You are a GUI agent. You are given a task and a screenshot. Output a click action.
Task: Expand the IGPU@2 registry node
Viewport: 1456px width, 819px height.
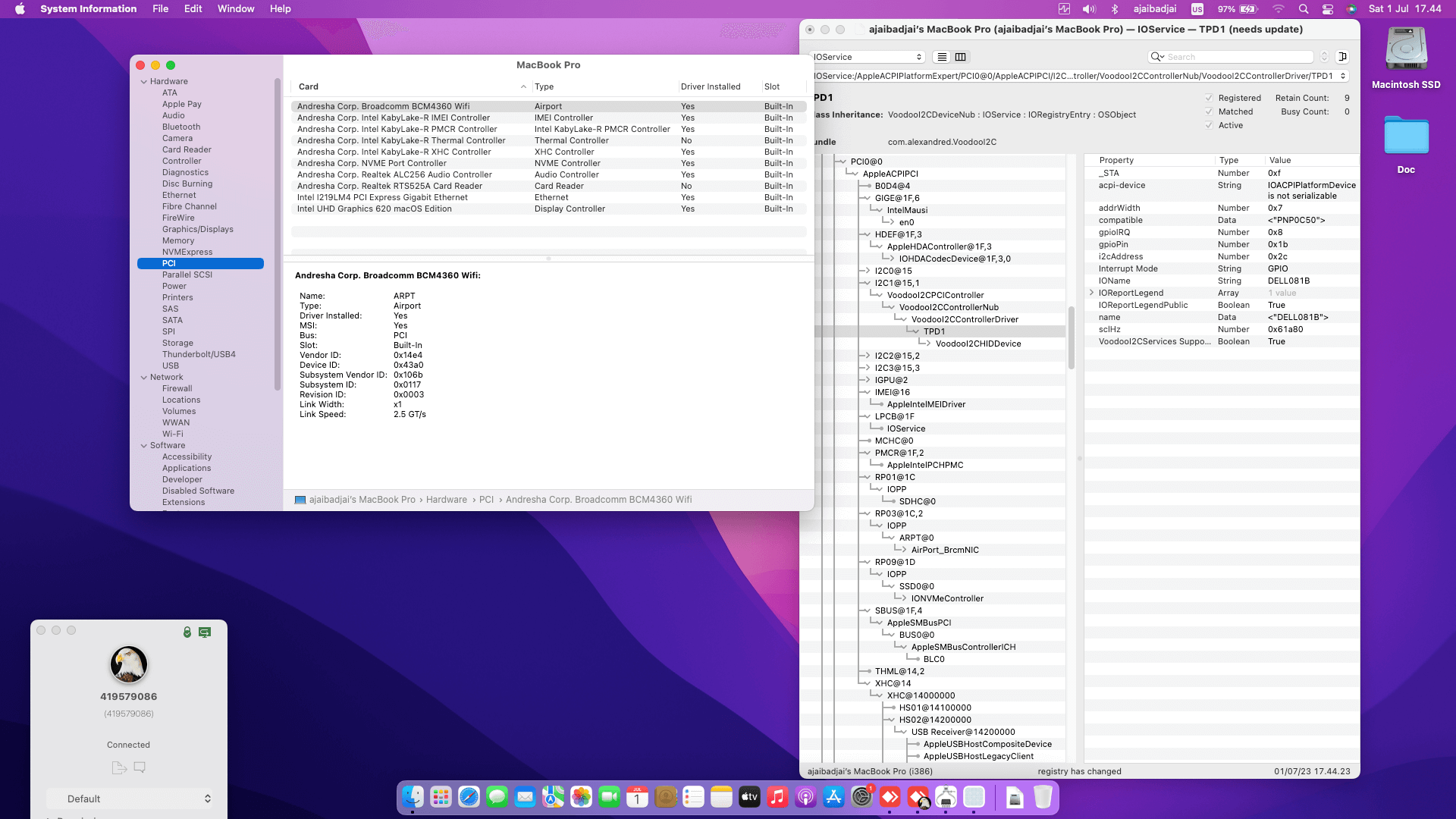(866, 380)
